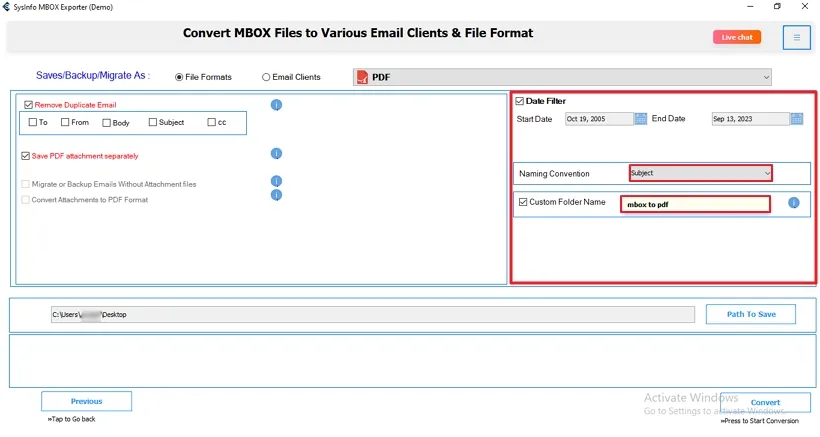Toggle the Date Filter checkbox

click(519, 101)
